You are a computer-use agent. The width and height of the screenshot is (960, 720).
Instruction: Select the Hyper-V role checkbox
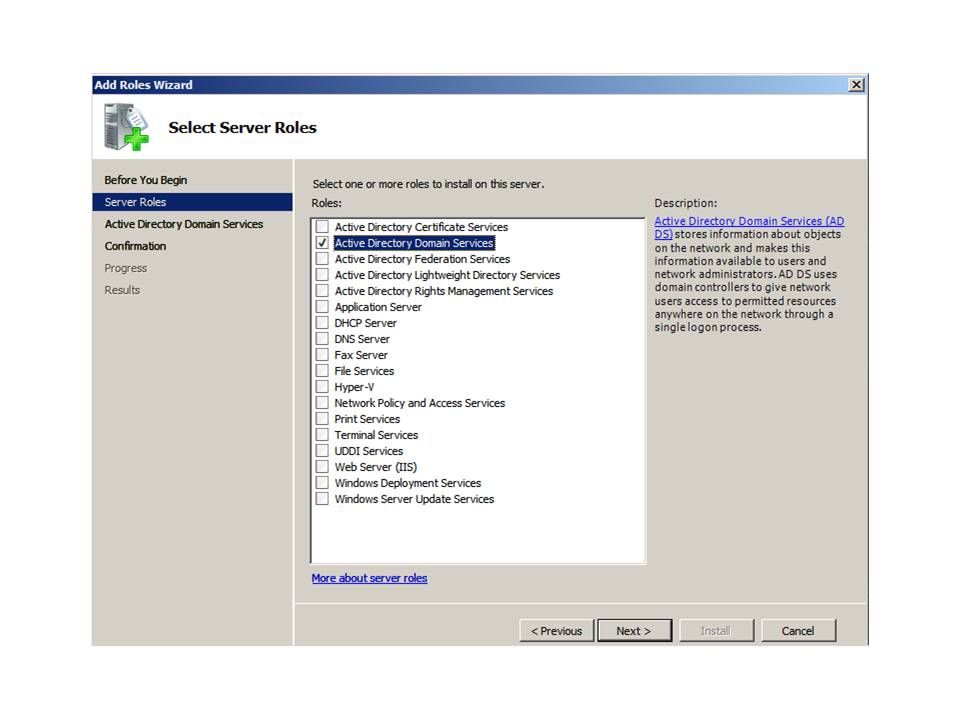coord(322,387)
